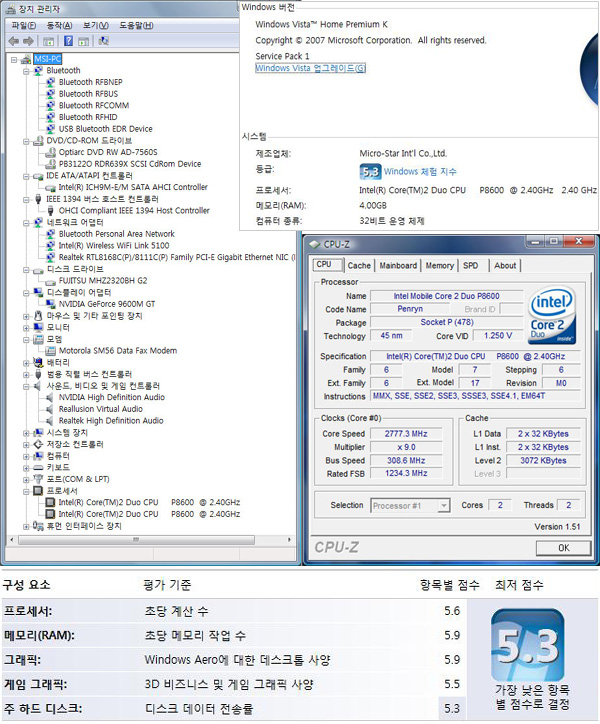This screenshot has width=600, height=724.
Task: Select the second Intel Core2 Duo processor row
Action: click(x=149, y=514)
